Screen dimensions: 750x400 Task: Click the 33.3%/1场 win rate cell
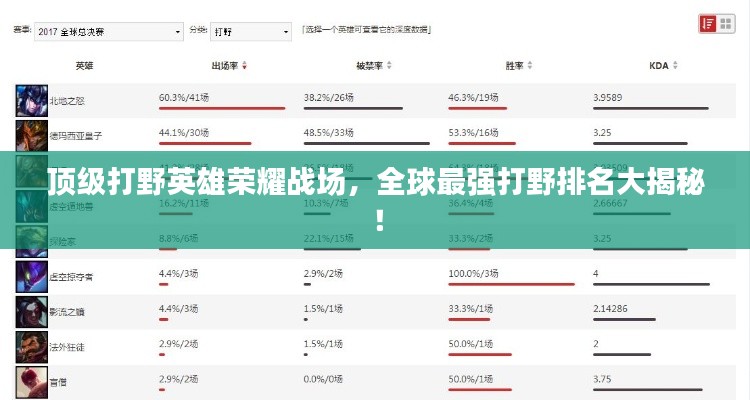coord(471,309)
